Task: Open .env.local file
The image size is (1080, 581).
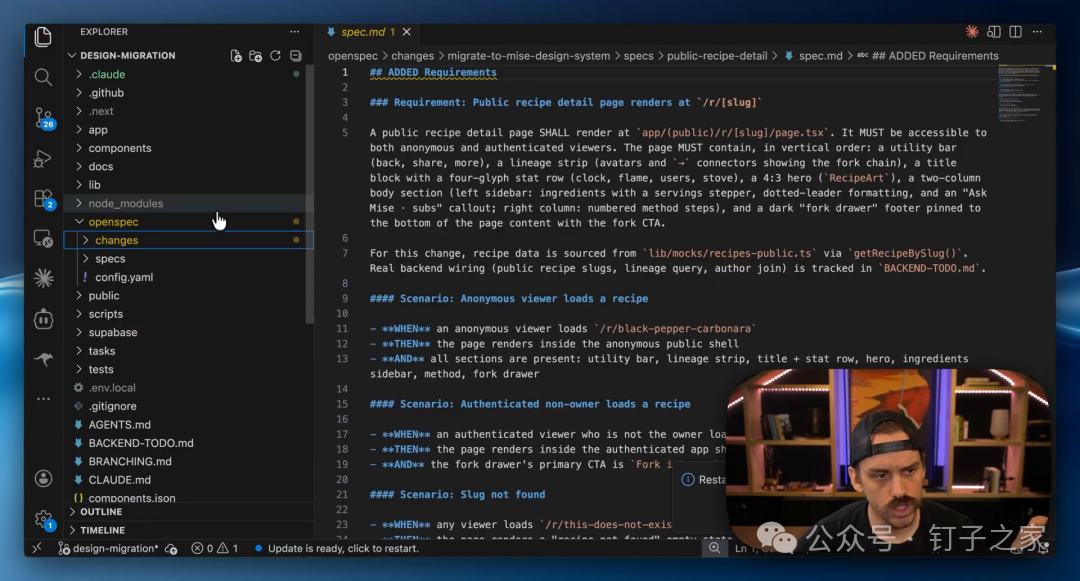Action: coord(112,388)
